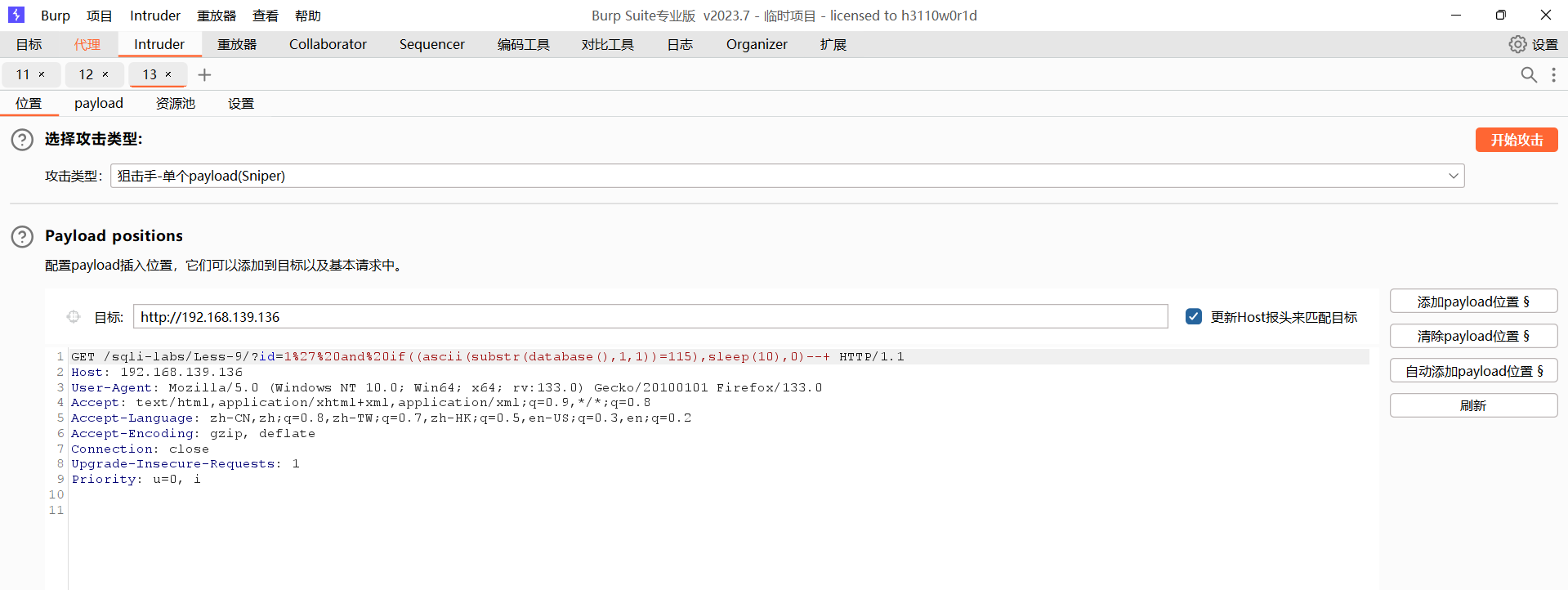Image resolution: width=1568 pixels, height=590 pixels.
Task: Open the 帮助 menu
Action: tap(308, 16)
